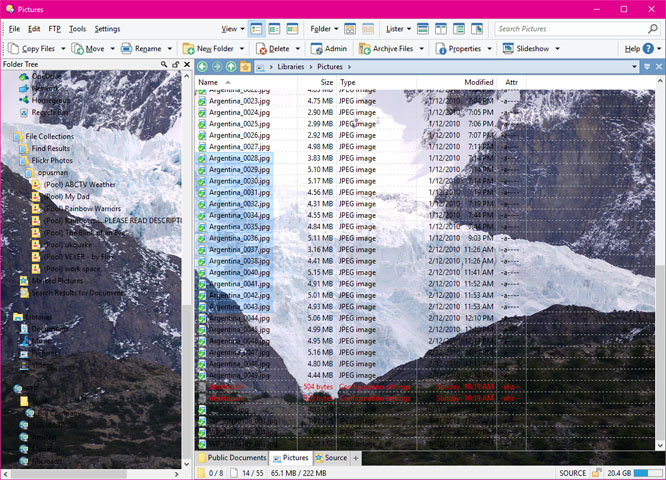Viewport: 666px width, 480px height.
Task: Open the Admin toolbar button
Action: pyautogui.click(x=329, y=49)
